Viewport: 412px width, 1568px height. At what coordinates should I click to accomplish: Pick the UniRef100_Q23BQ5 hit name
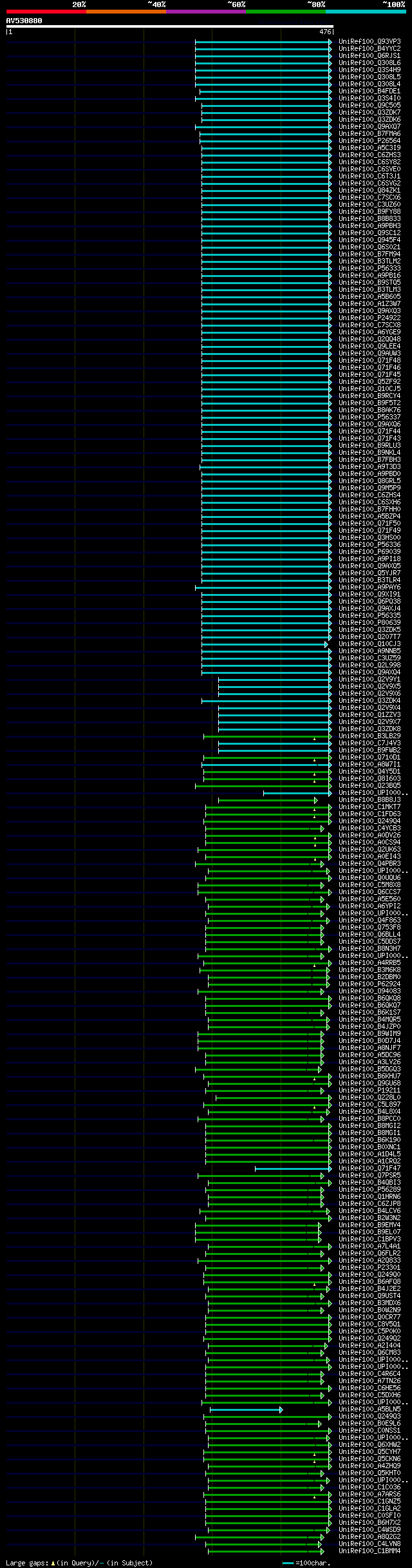[370, 785]
